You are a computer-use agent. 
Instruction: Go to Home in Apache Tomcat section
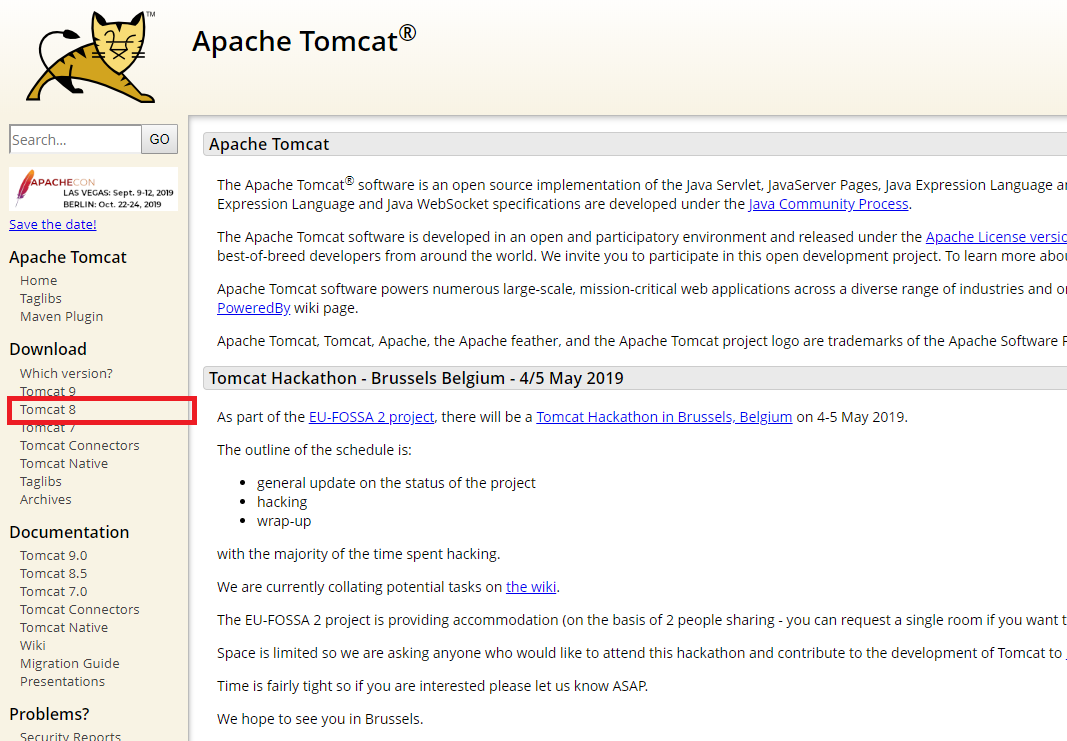coord(39,280)
